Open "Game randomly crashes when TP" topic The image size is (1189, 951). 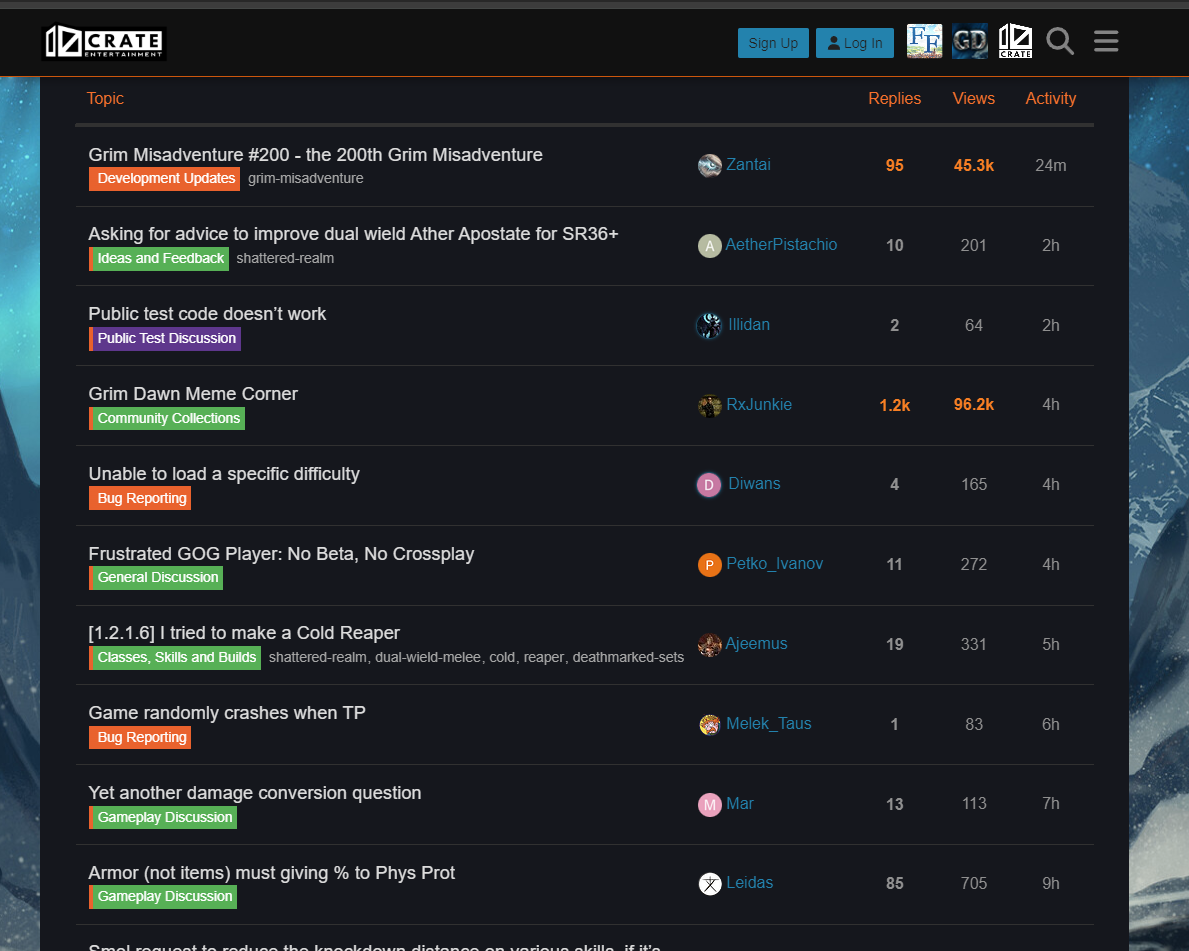pos(227,713)
